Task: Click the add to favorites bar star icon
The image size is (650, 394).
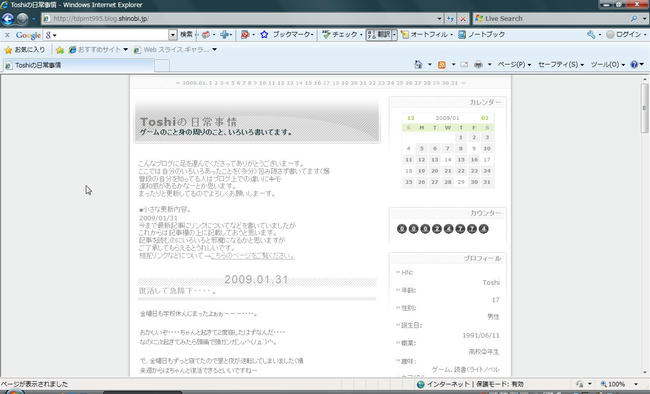Action: tap(60, 50)
